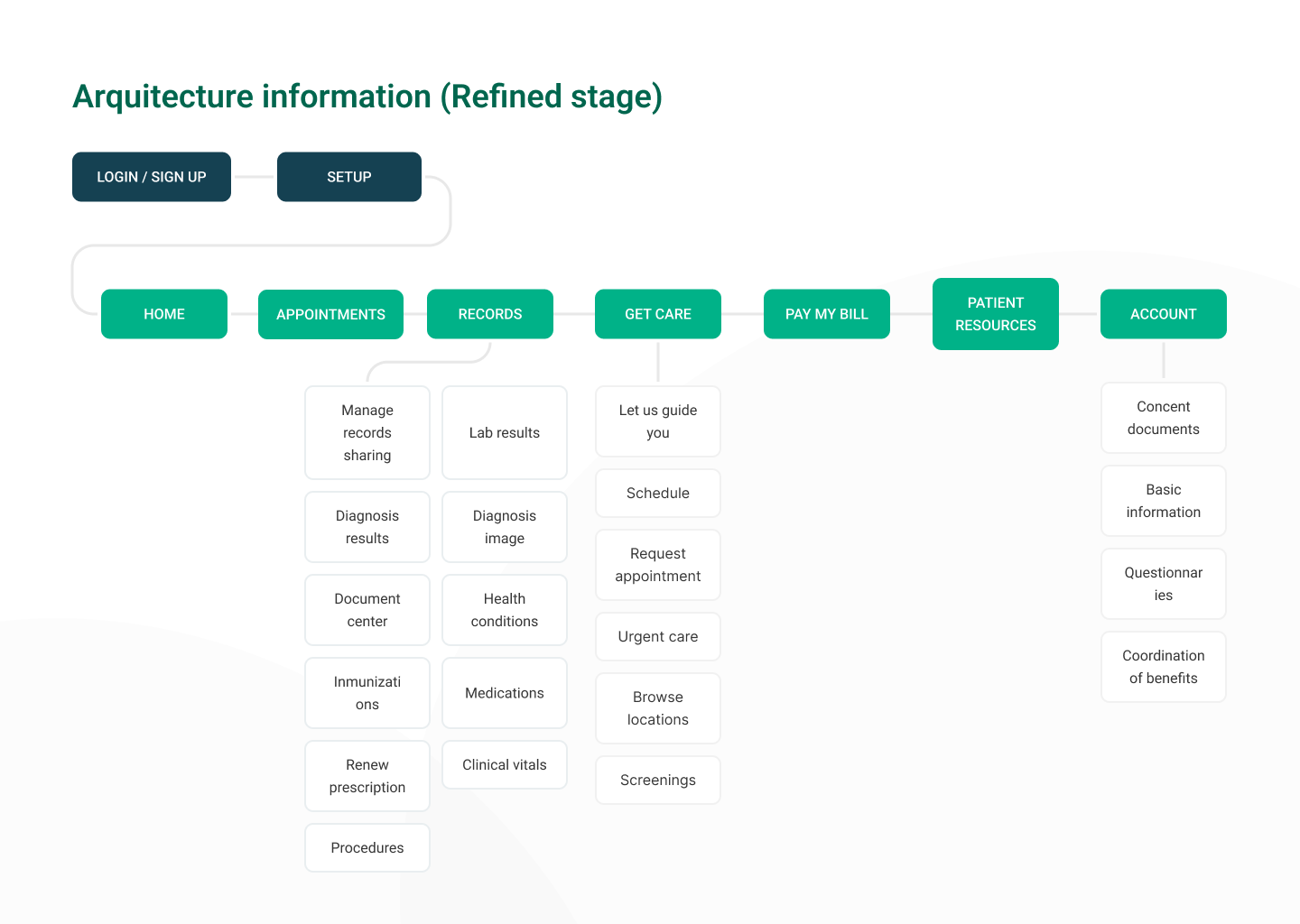The height and width of the screenshot is (924, 1300).
Task: Open the ACCOUNT category
Action: coord(1164,314)
